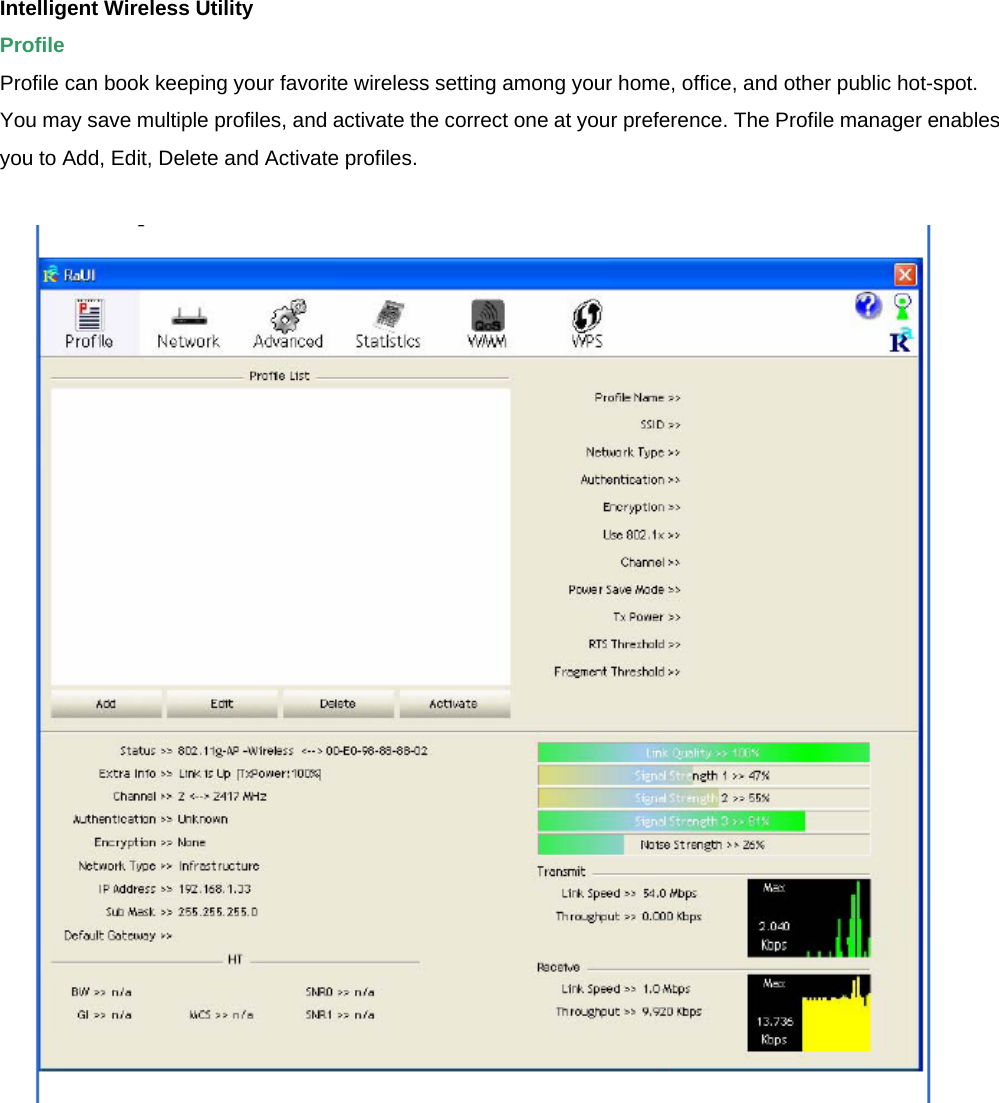Add a new wireless profile
Image resolution: width=999 pixels, height=1103 pixels.
(x=105, y=703)
